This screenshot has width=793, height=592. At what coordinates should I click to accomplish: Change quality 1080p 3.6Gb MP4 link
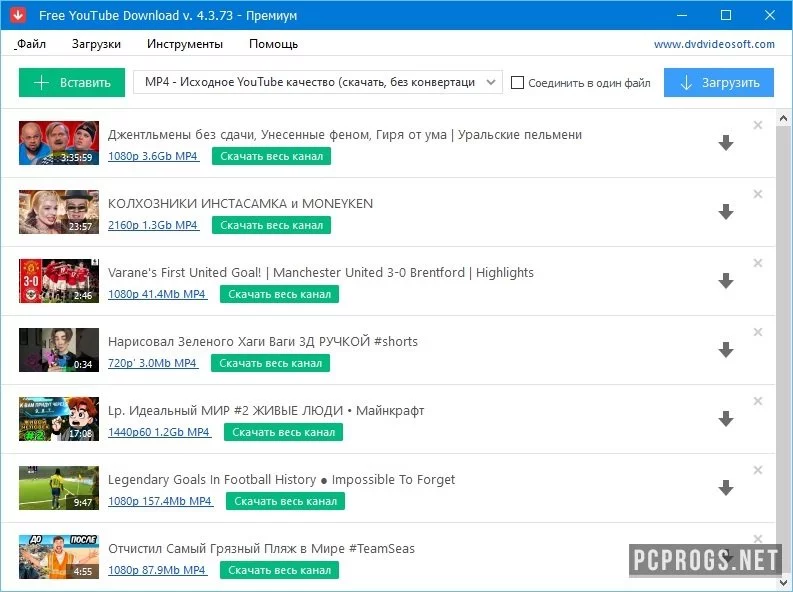pos(153,156)
